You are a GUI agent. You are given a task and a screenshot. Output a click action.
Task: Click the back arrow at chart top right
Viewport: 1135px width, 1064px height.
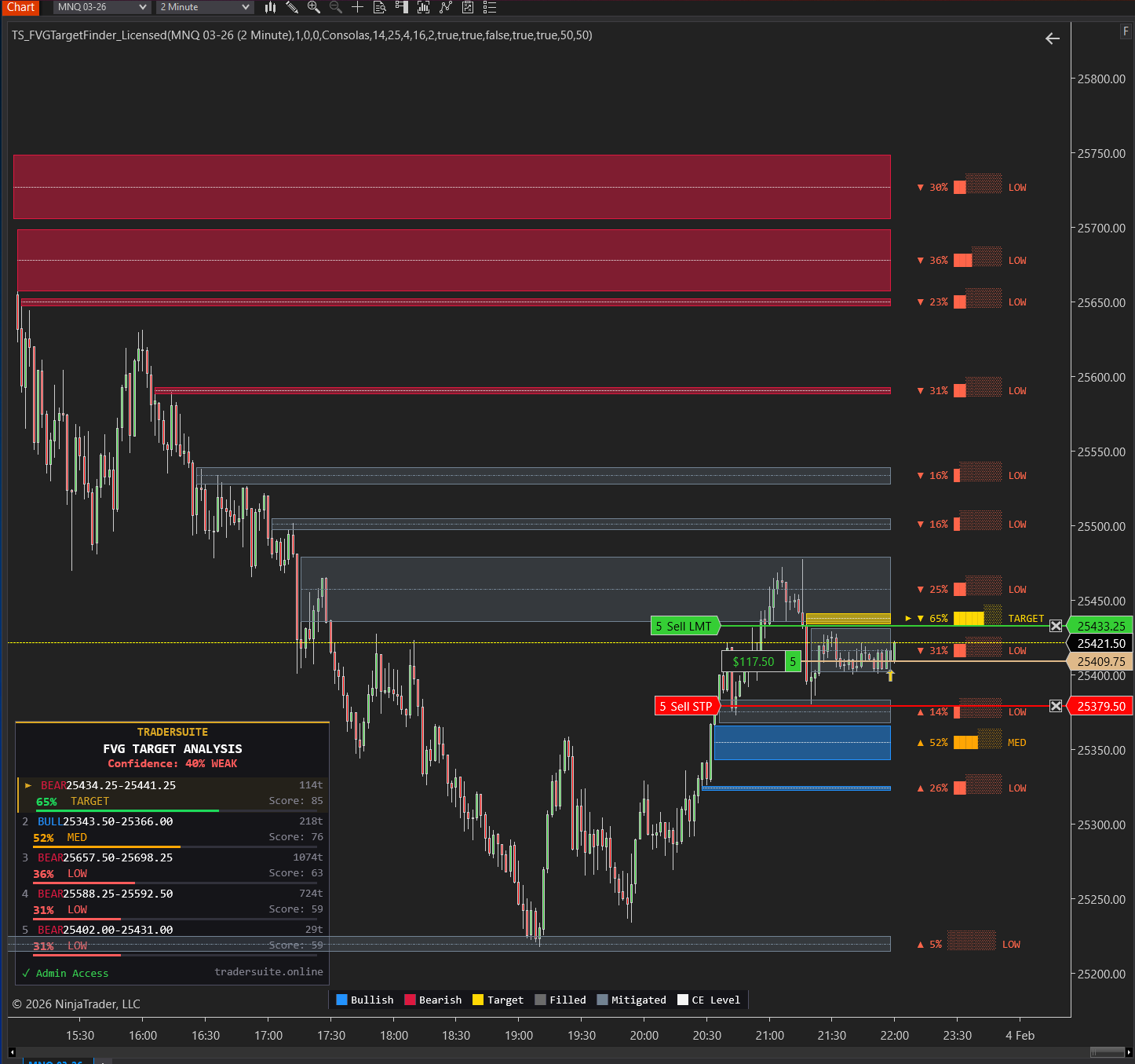pos(1053,38)
